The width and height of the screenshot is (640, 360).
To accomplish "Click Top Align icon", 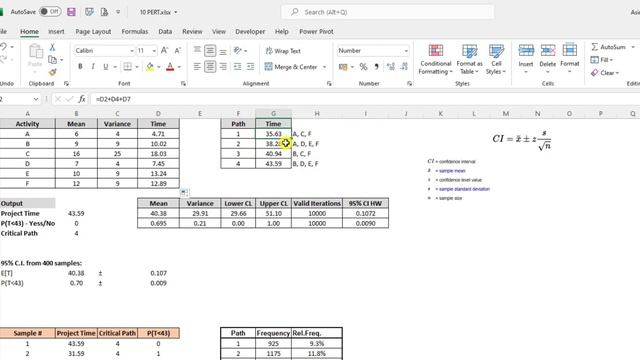I will (x=197, y=50).
